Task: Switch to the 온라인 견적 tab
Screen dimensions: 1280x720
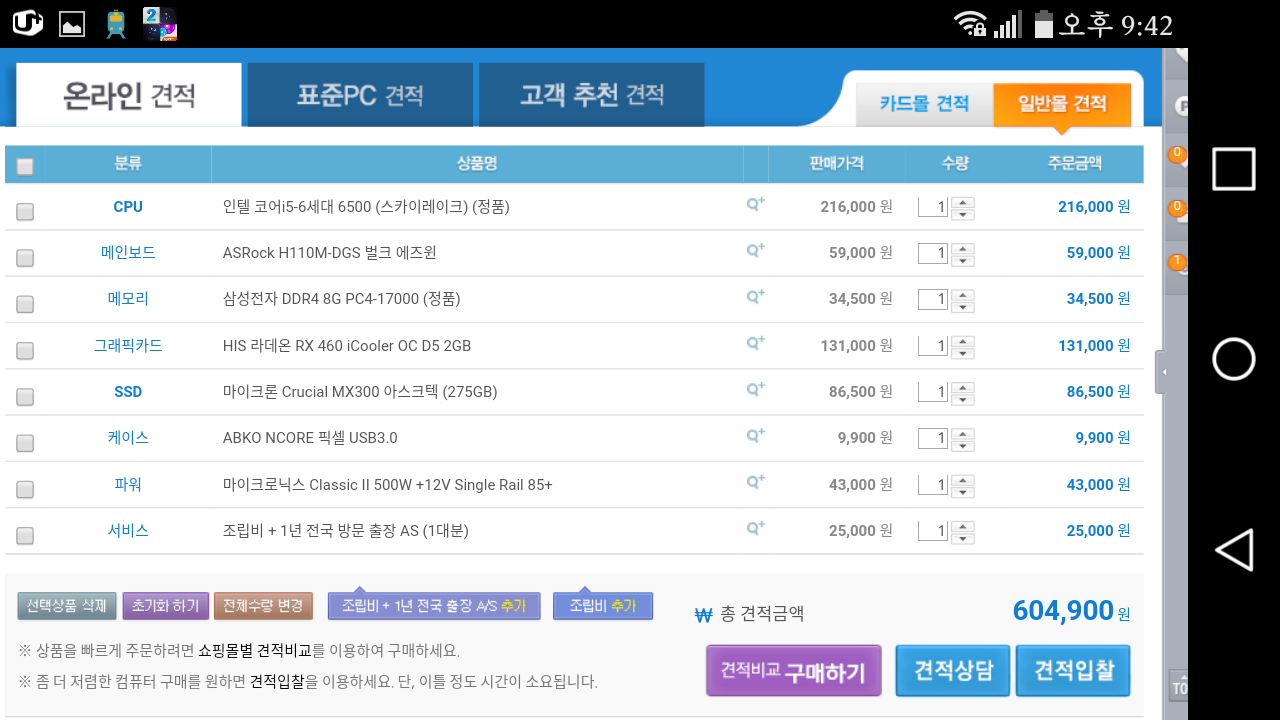Action: coord(129,95)
